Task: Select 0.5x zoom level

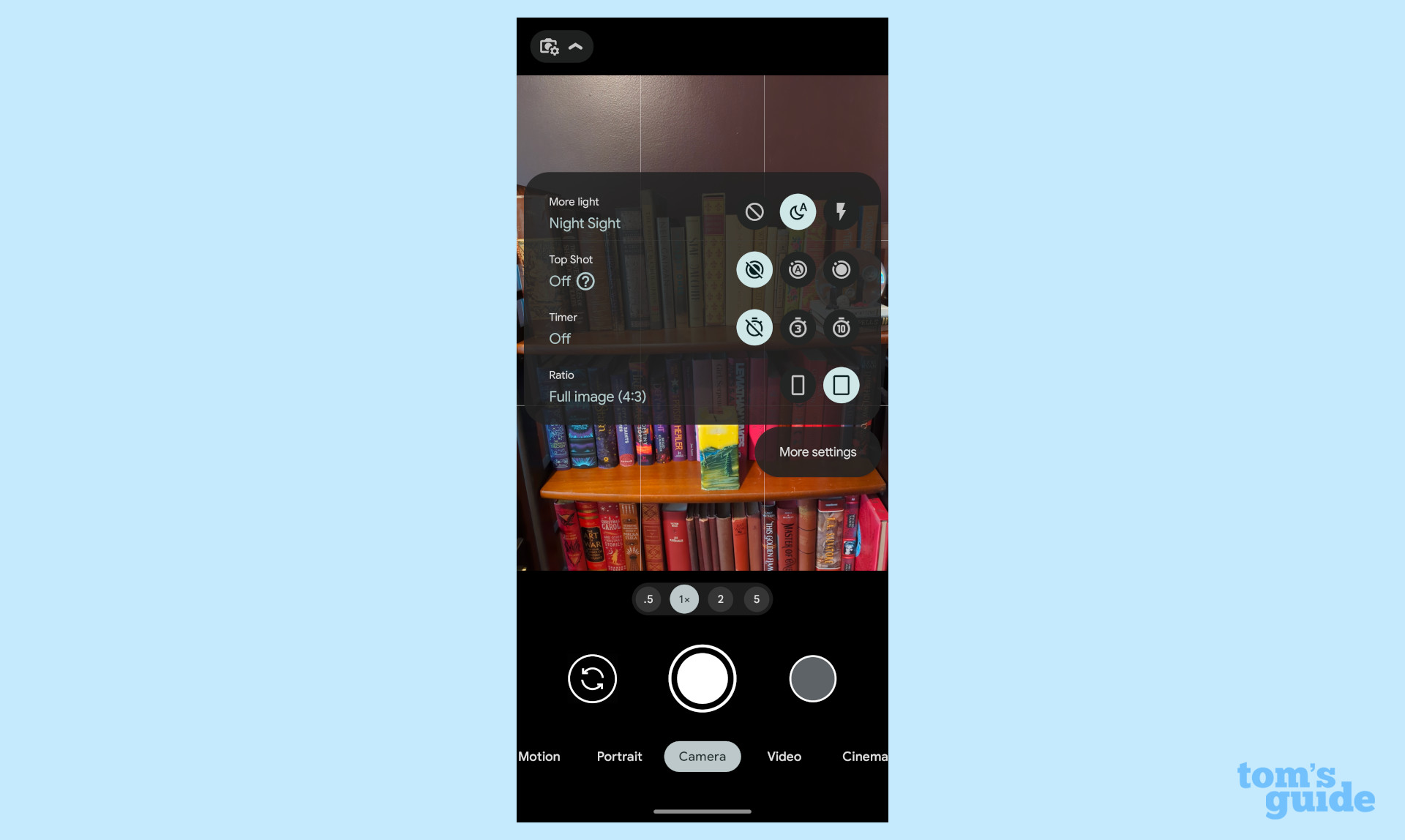Action: tap(647, 598)
